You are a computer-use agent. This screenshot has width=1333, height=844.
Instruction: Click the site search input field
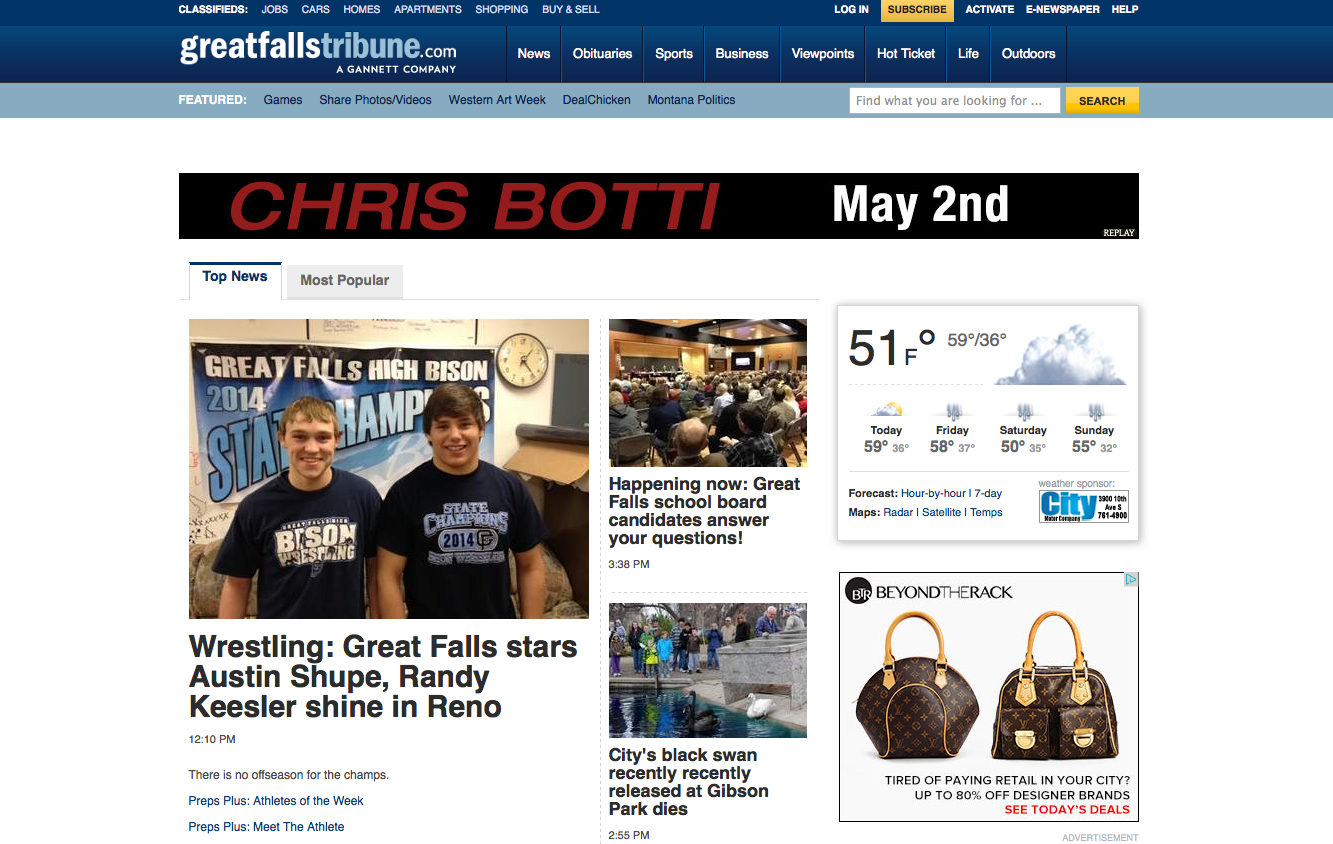(x=954, y=101)
